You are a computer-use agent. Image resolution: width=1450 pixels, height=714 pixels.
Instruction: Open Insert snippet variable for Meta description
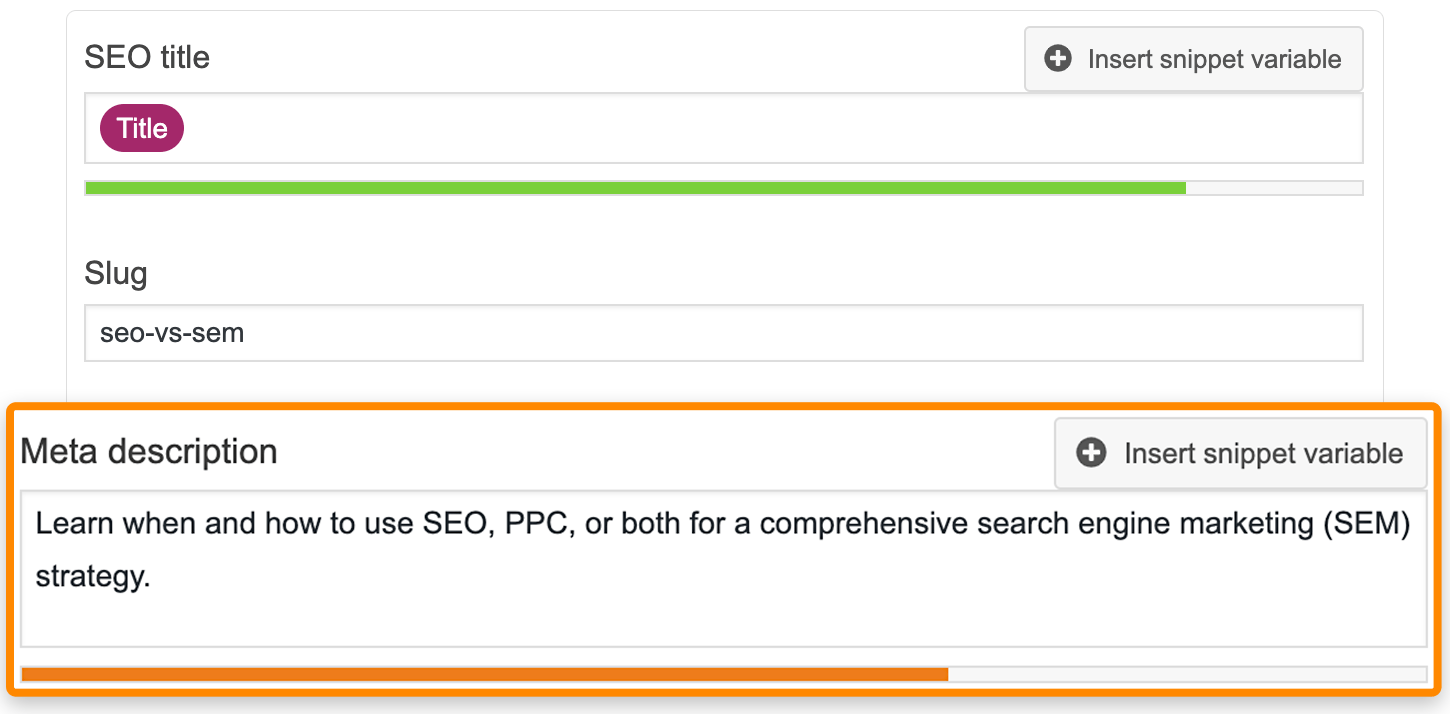coord(1239,453)
